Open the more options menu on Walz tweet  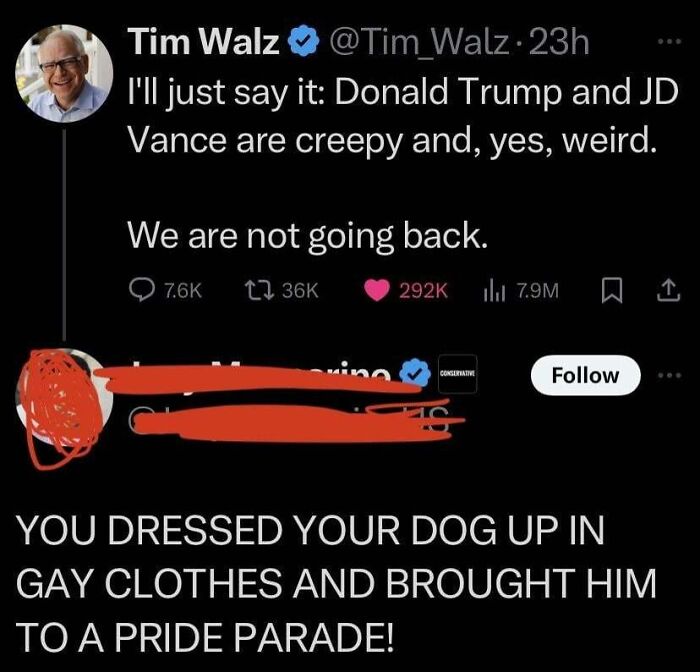(x=670, y=42)
